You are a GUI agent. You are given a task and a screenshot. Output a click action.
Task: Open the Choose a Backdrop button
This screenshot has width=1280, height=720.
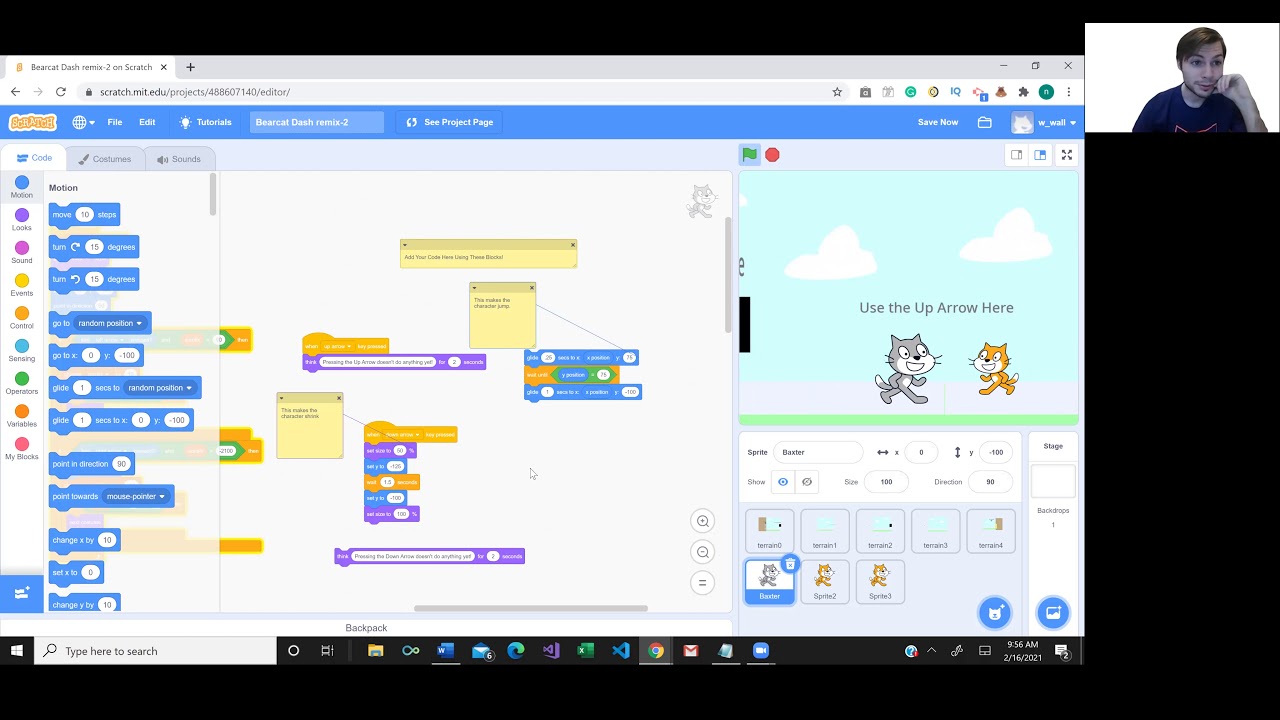[1053, 613]
